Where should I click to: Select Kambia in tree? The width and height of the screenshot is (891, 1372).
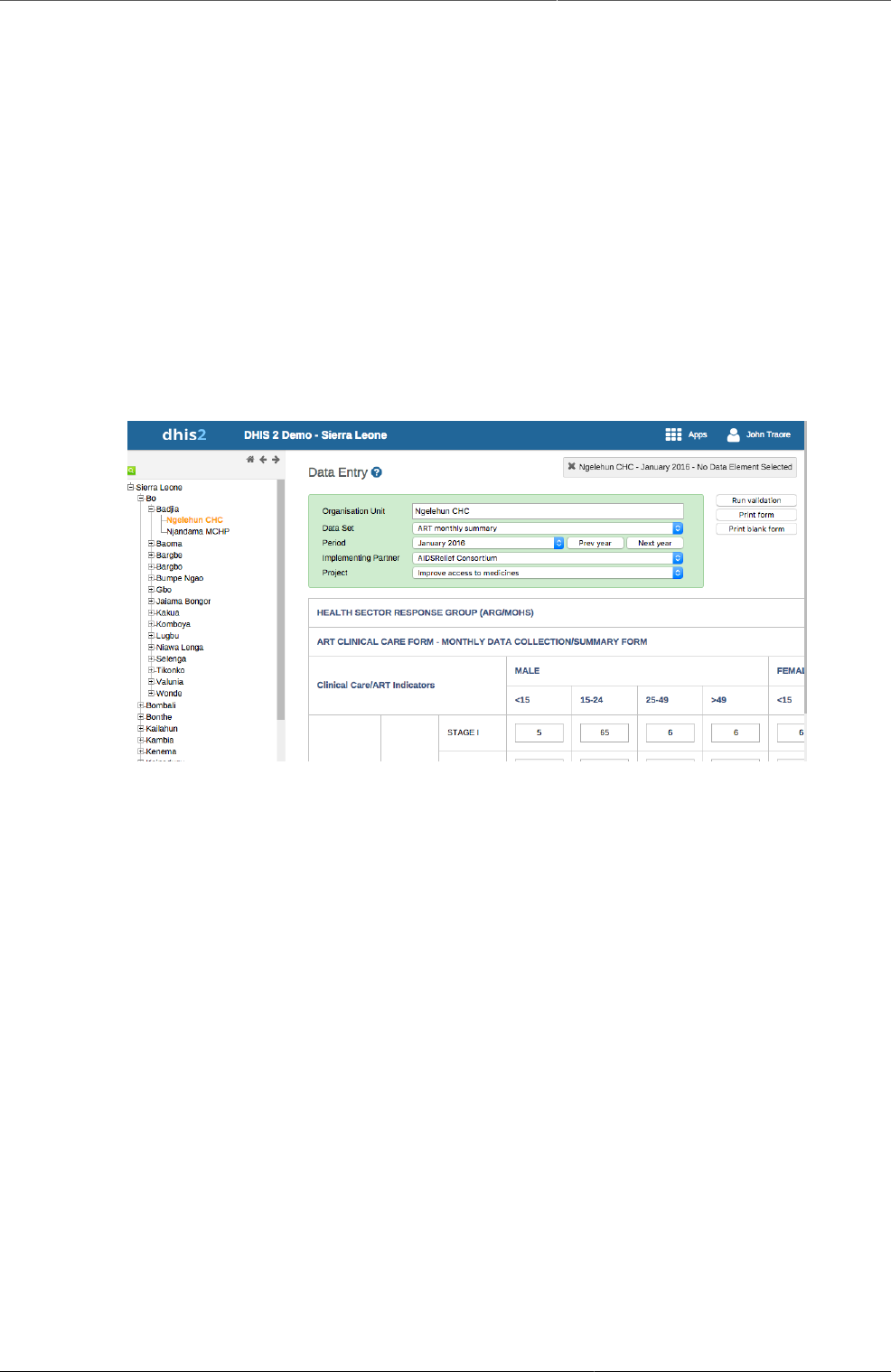click(160, 740)
